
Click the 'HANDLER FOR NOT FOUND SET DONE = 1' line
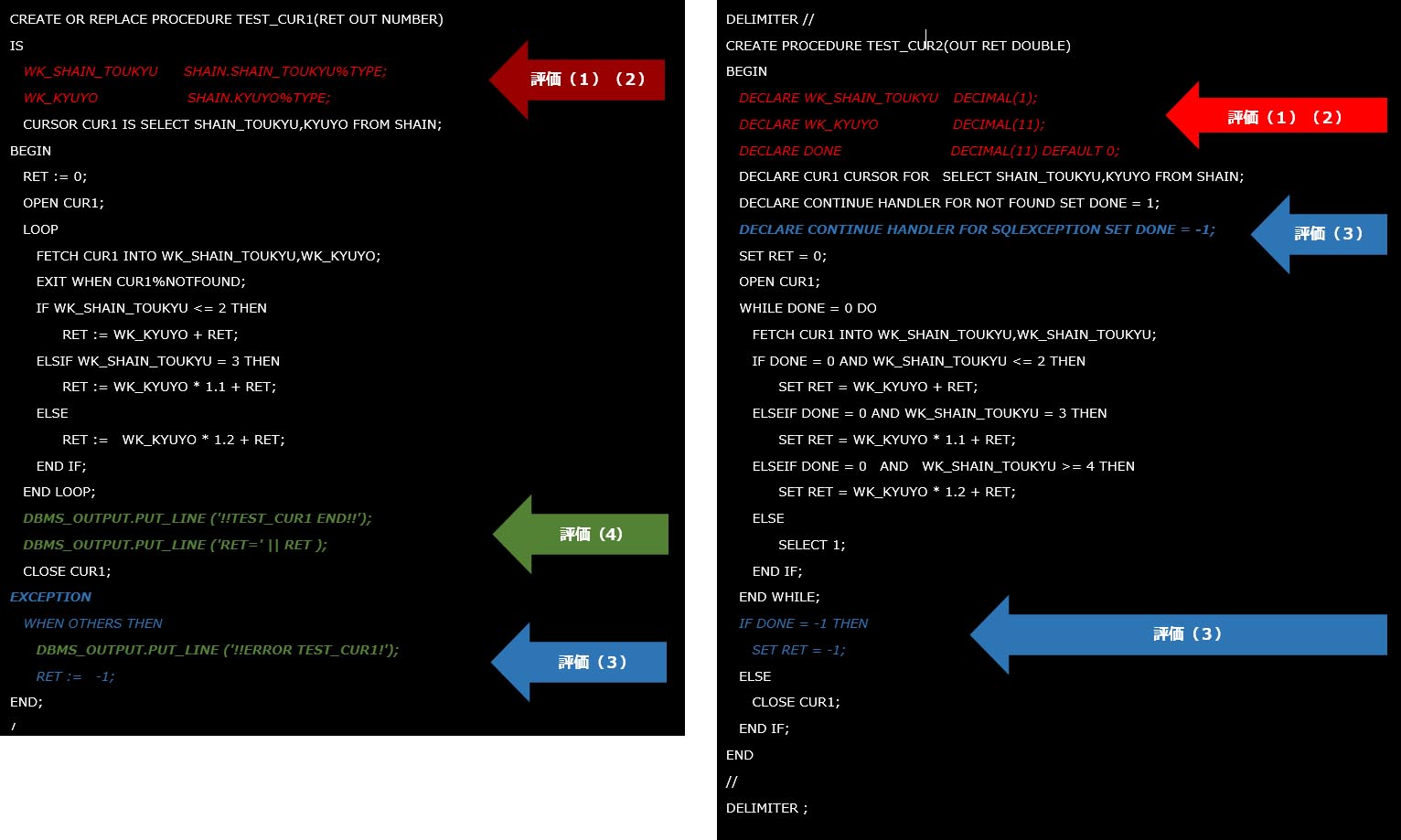tap(949, 203)
